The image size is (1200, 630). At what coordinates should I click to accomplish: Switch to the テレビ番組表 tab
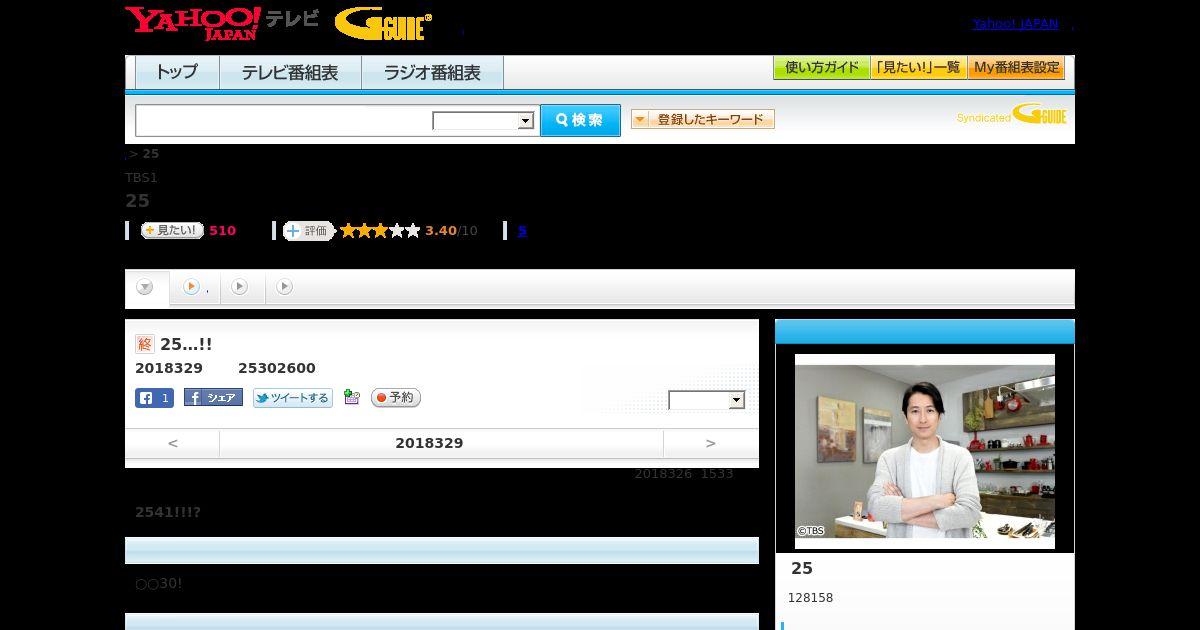pos(290,72)
